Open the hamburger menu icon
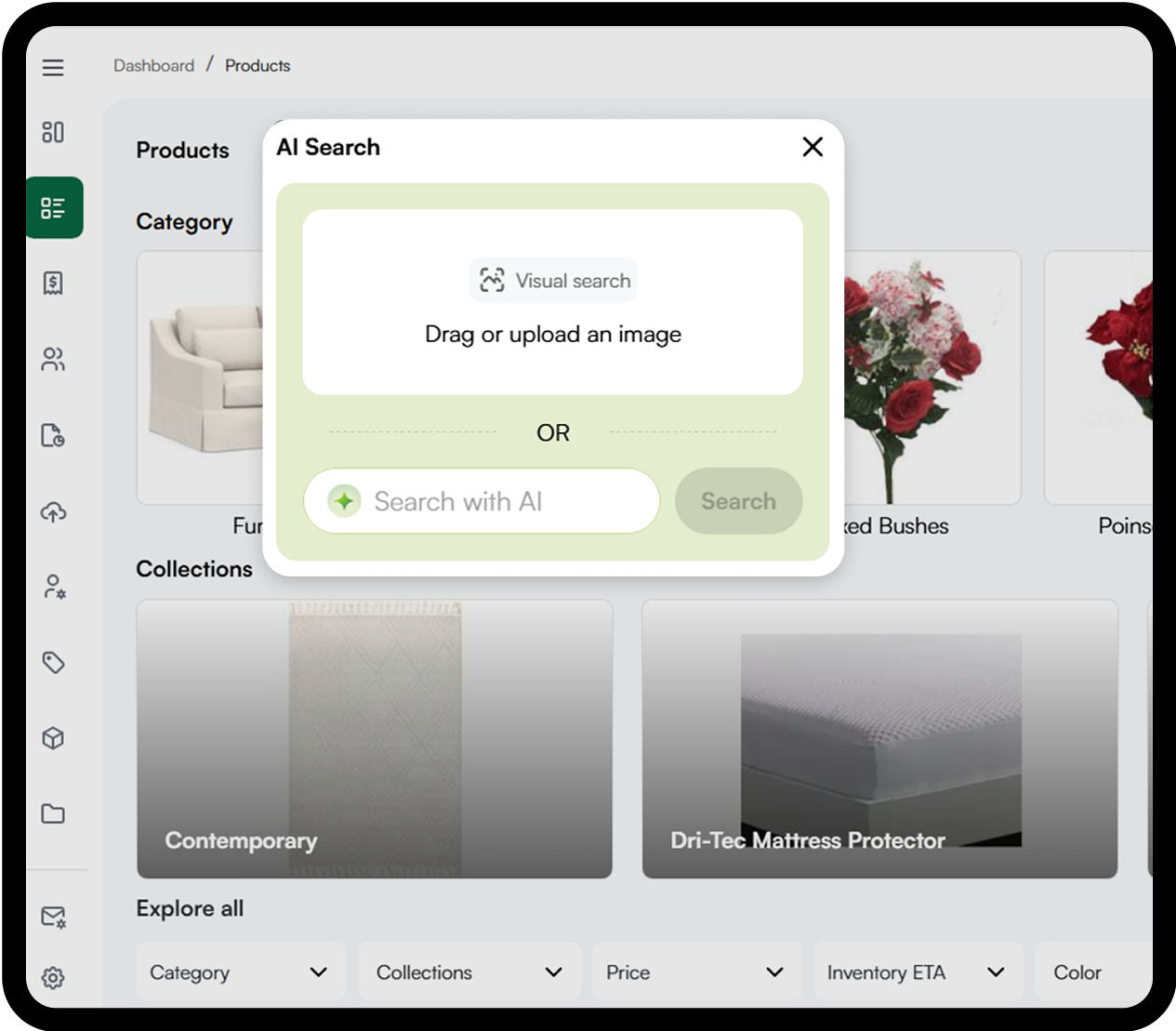The width and height of the screenshot is (1176, 1031). point(53,68)
